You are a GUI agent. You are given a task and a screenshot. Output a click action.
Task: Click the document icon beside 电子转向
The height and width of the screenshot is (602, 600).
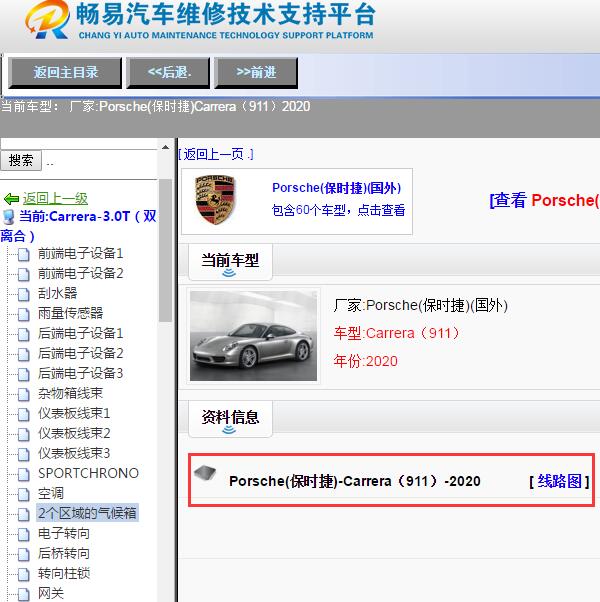tap(23, 534)
